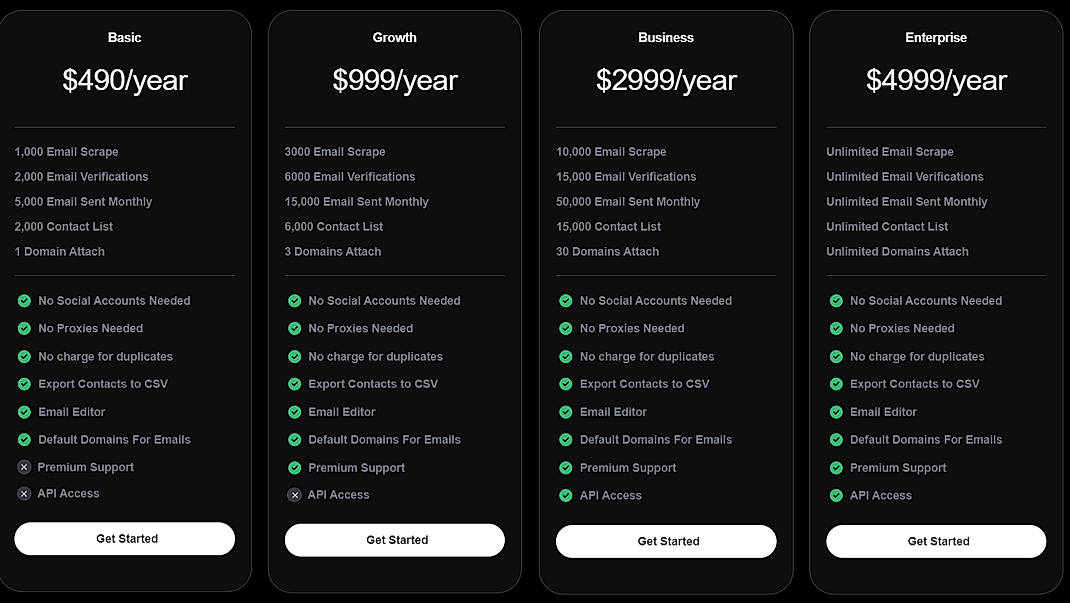Click the $999/year price in Growth plan
The height and width of the screenshot is (603, 1070).
[394, 80]
